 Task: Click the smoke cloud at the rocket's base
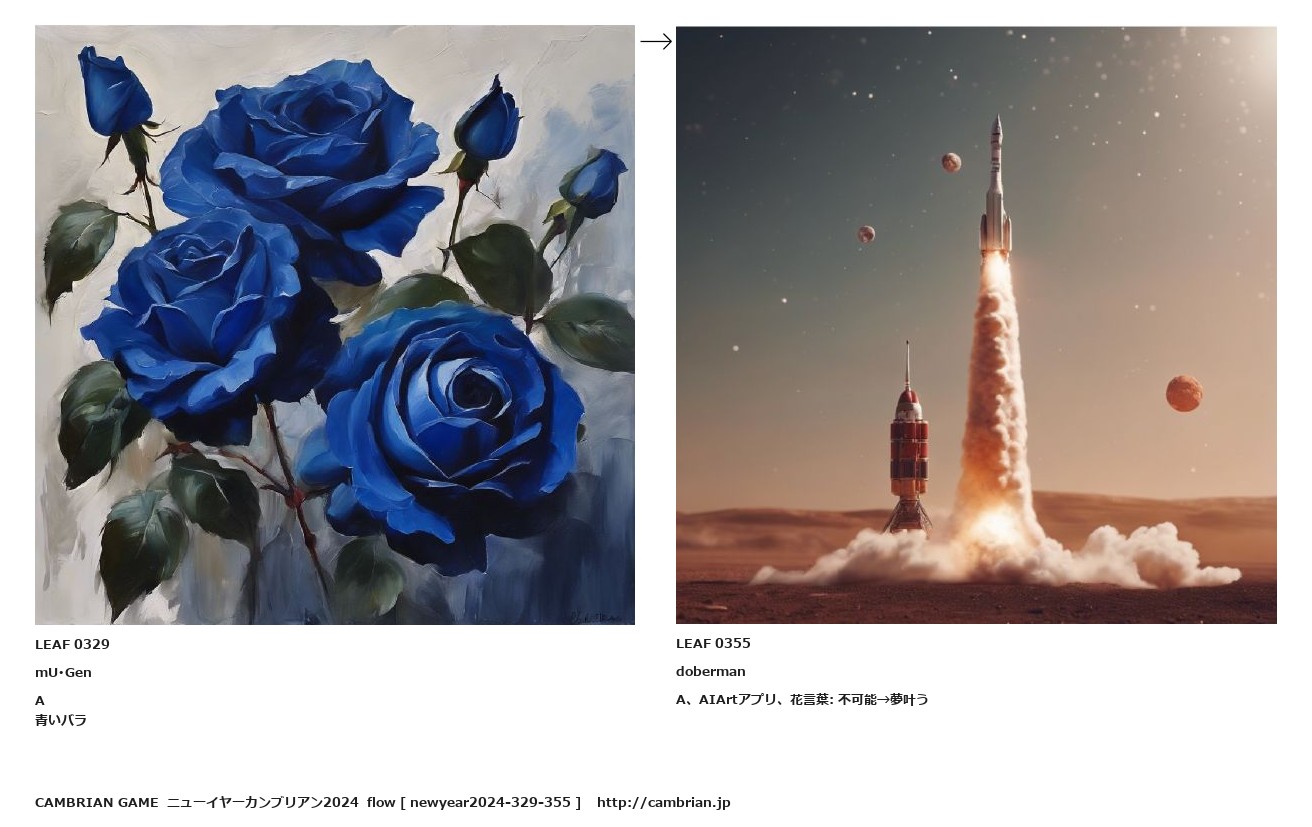point(995,555)
